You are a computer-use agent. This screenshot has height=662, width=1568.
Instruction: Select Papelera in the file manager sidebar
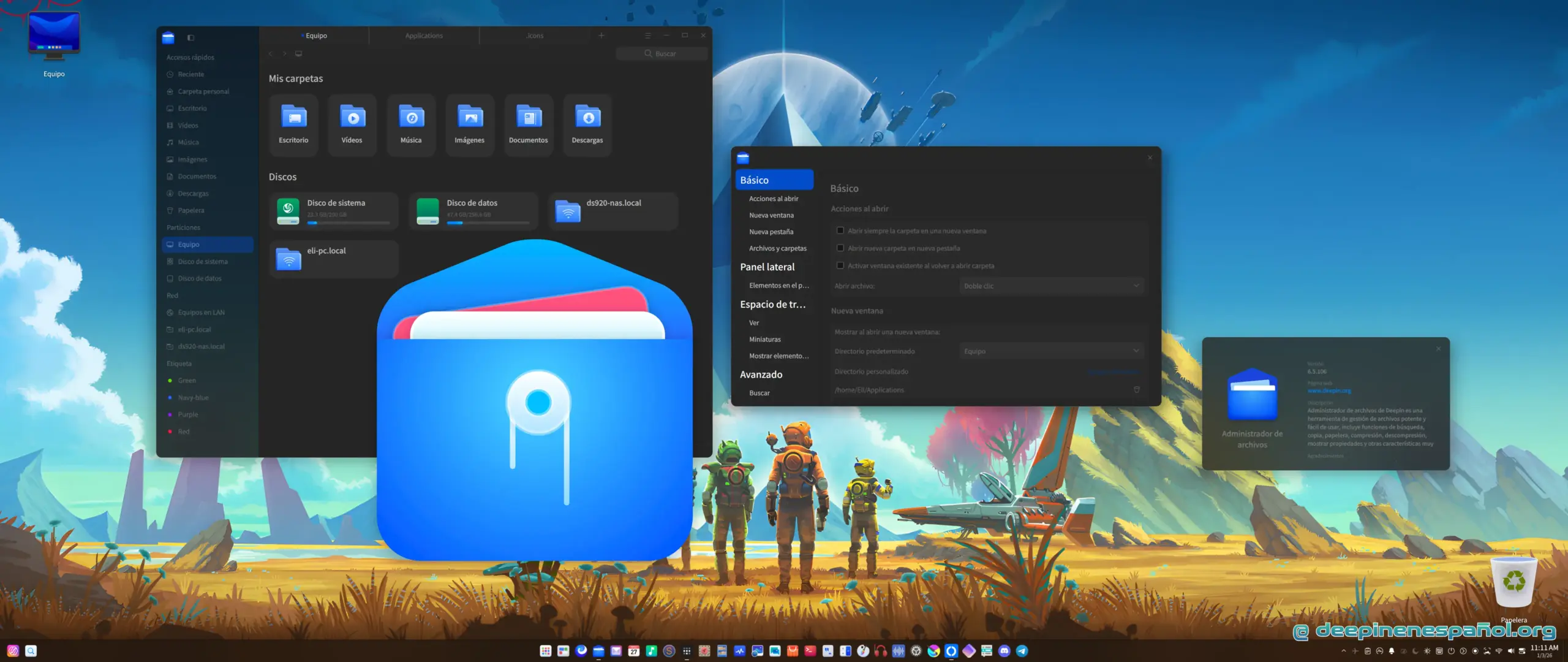pos(208,210)
